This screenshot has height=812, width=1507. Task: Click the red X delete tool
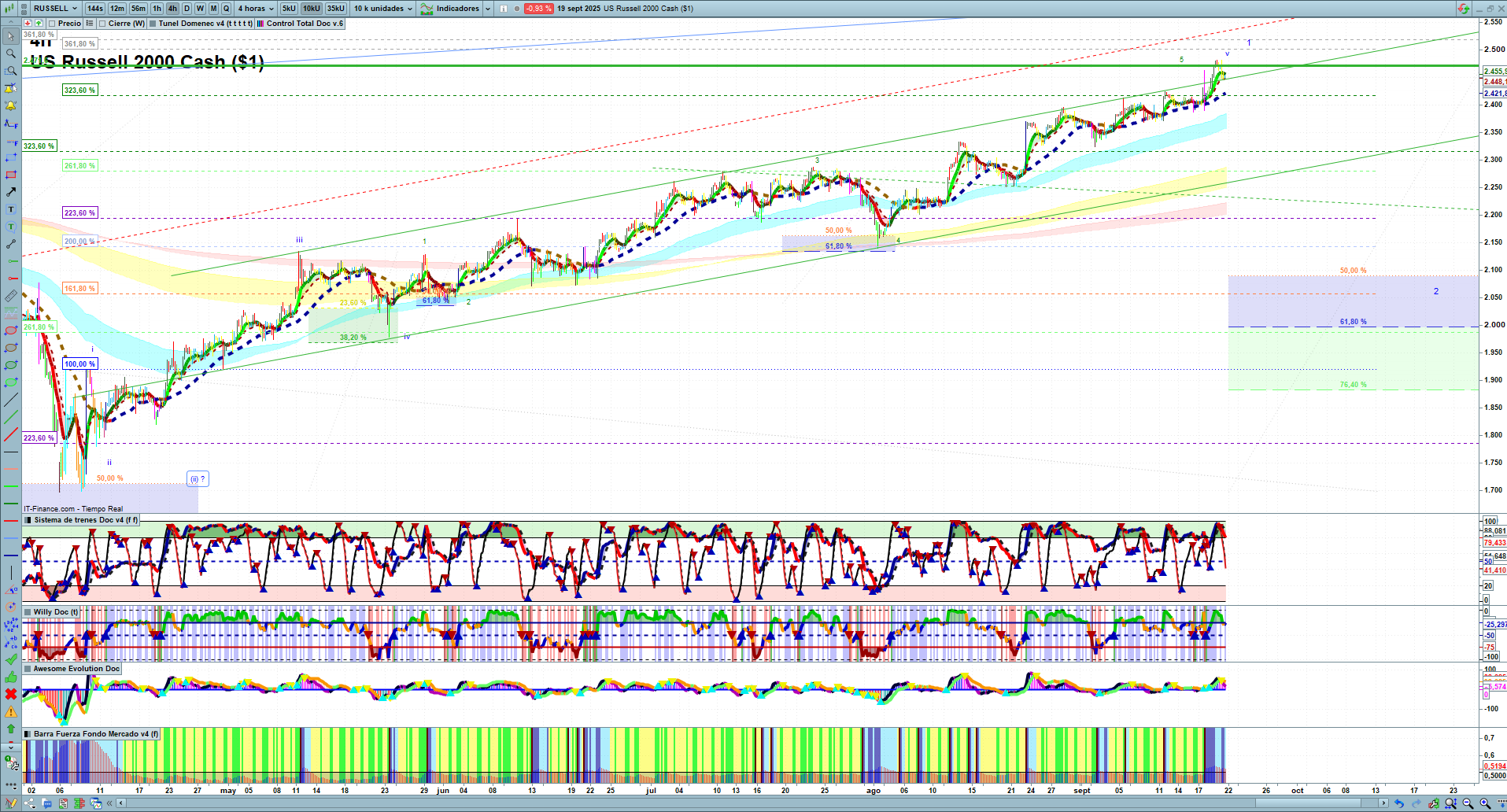point(10,694)
